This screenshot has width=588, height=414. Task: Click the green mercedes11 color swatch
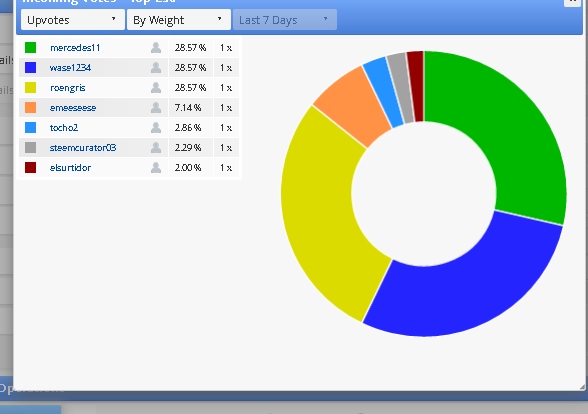(30, 48)
